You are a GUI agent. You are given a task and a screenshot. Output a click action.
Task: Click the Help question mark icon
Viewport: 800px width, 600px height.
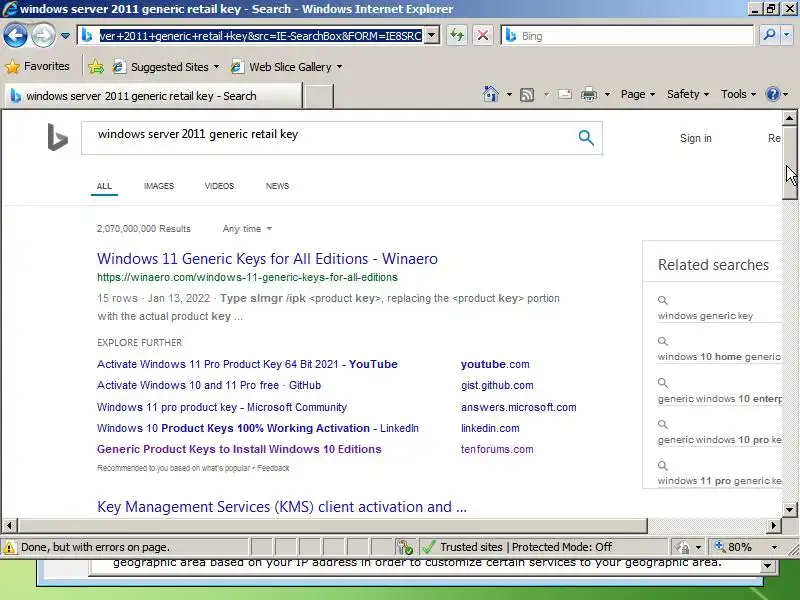[x=773, y=94]
